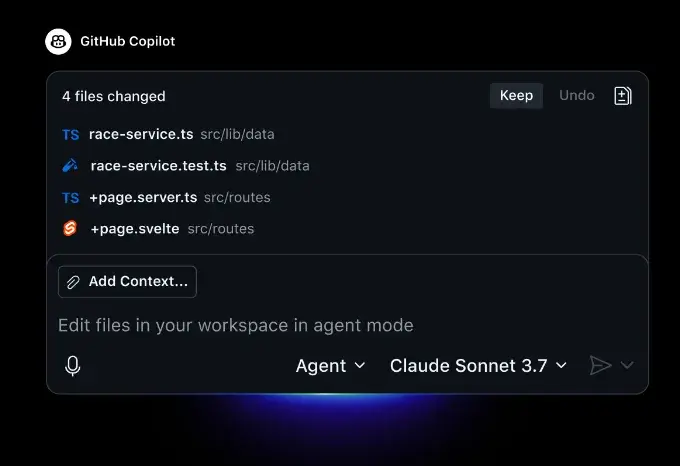Send the message with arrow icon
The height and width of the screenshot is (466, 680).
(x=599, y=366)
